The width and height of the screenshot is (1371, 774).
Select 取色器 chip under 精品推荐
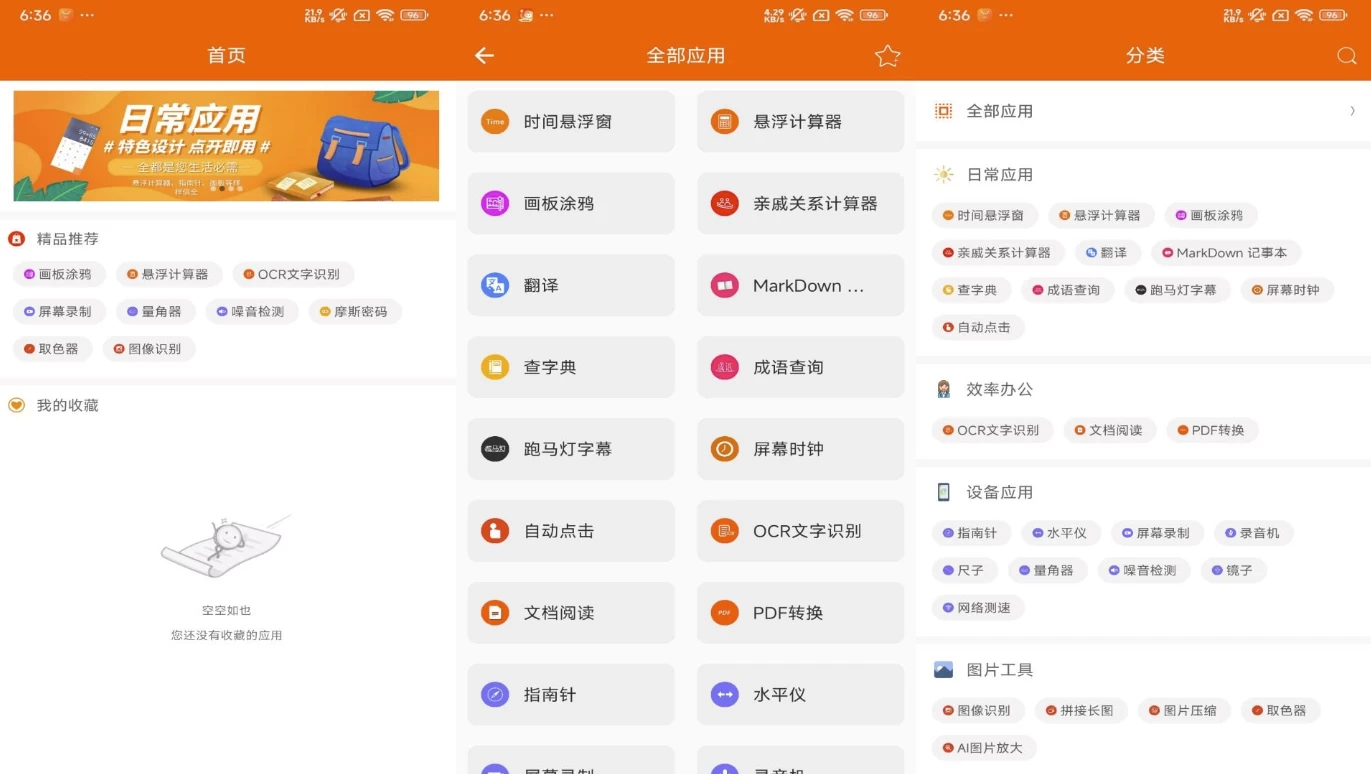pos(53,349)
